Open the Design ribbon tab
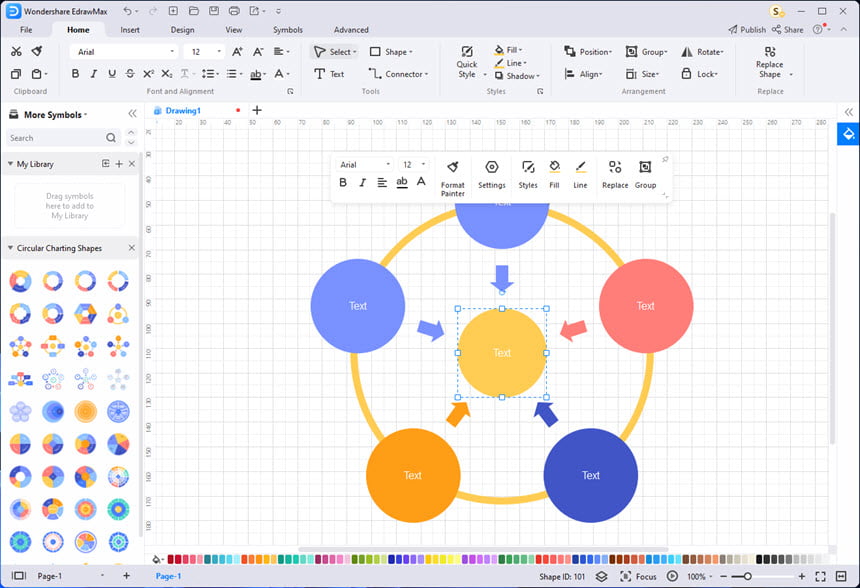The width and height of the screenshot is (860, 588). point(182,30)
